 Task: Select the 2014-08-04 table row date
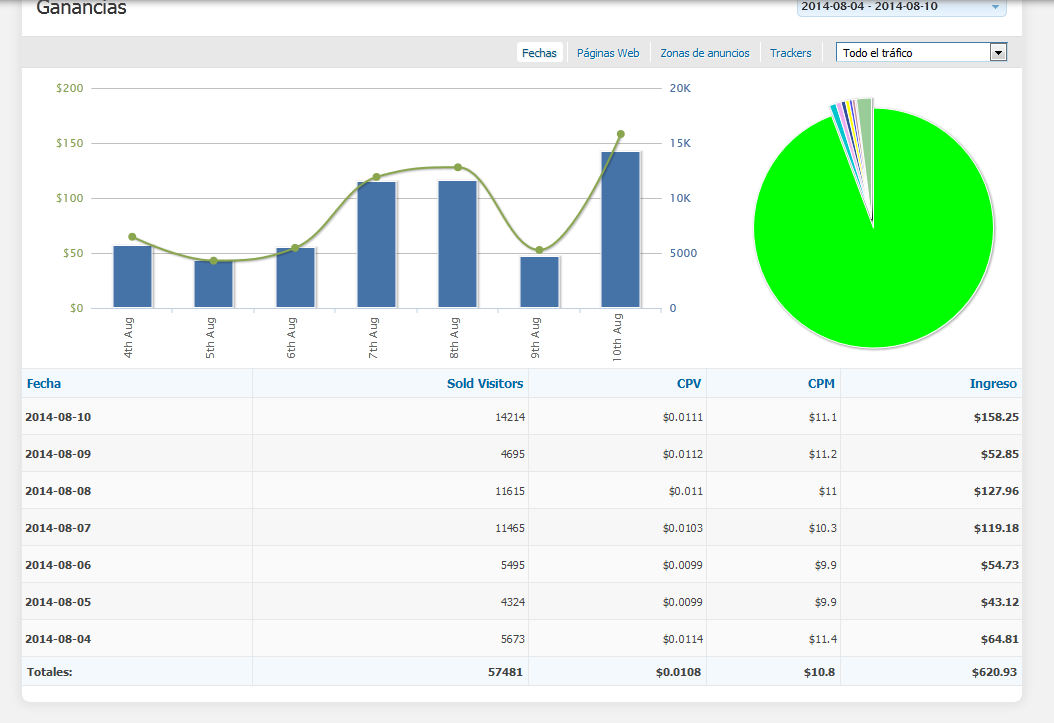(x=58, y=639)
